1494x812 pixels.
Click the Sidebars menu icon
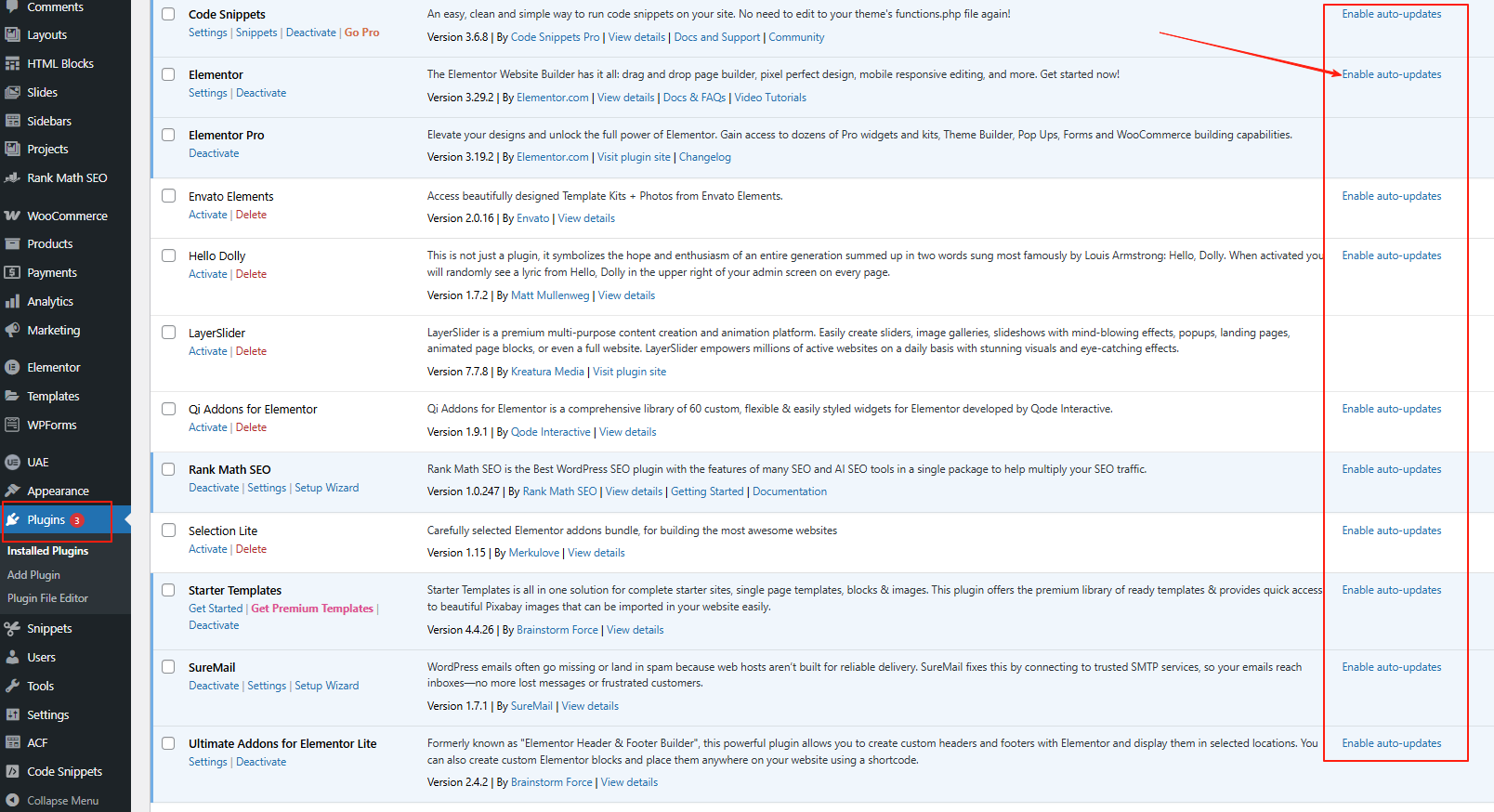tap(12, 121)
